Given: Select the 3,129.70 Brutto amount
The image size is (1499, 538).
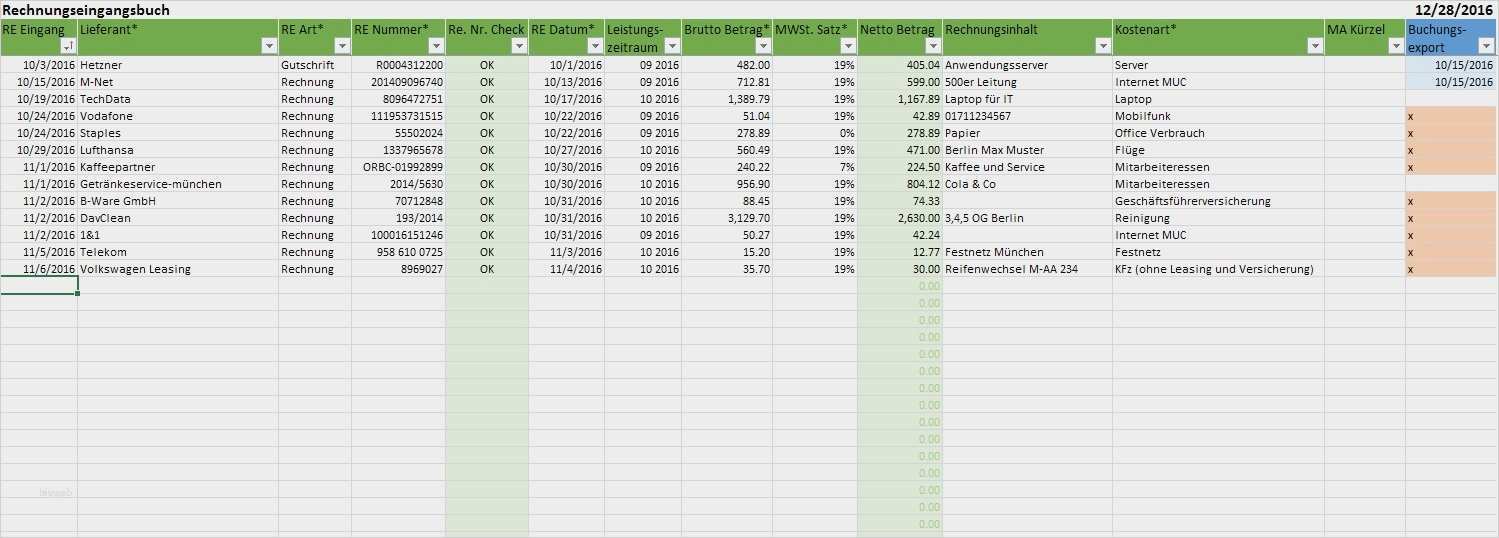Looking at the screenshot, I should click(727, 218).
